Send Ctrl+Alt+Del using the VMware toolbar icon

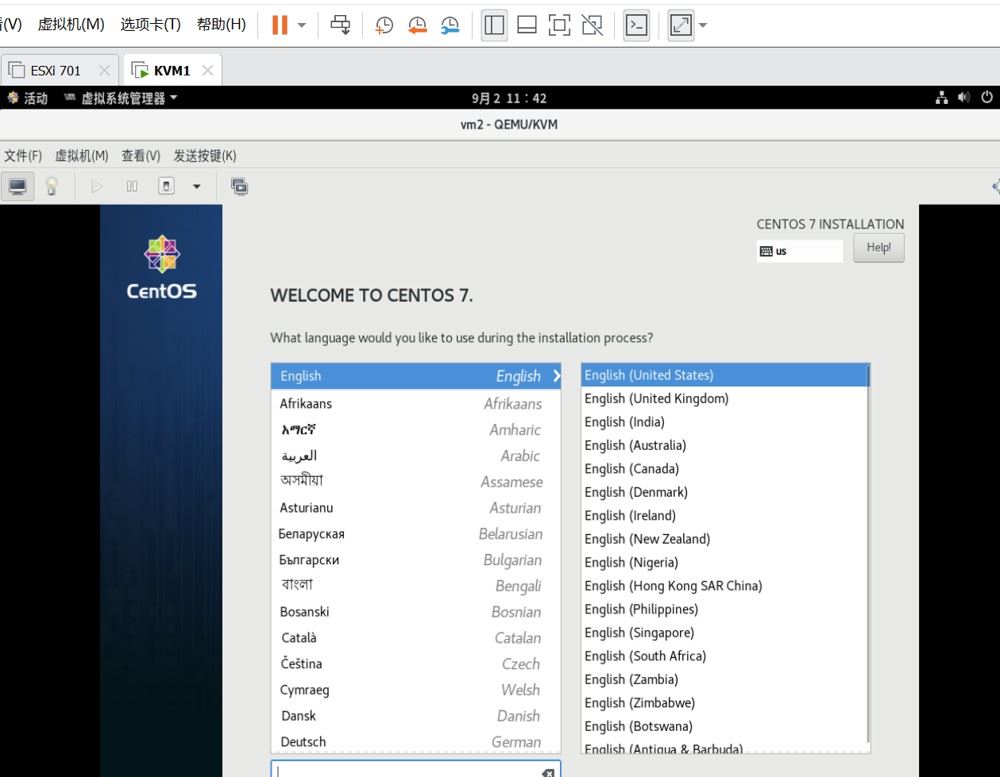point(340,25)
